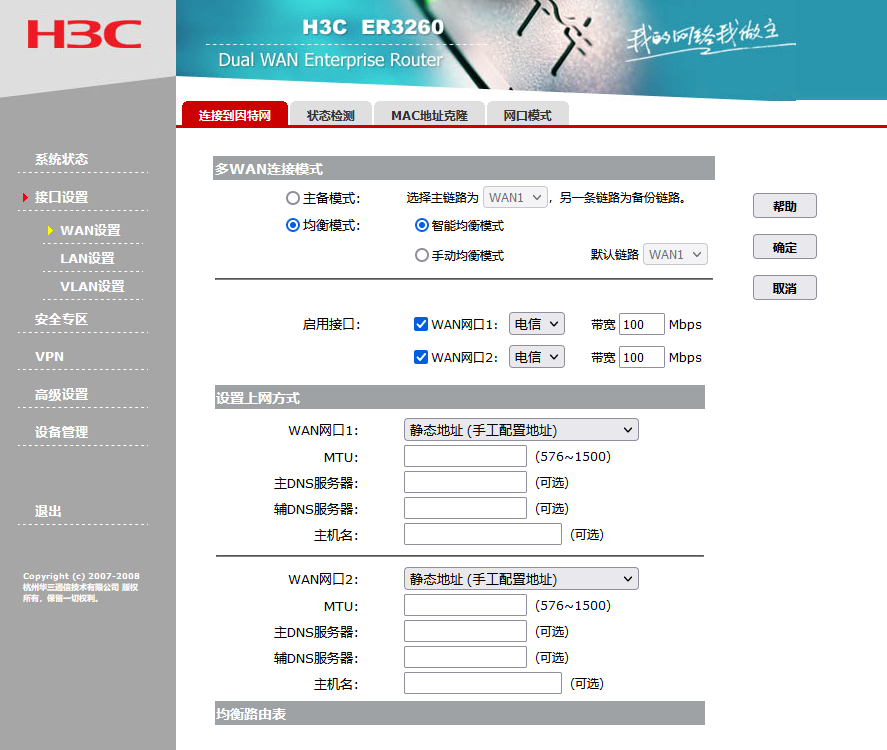Open 接口设置 in sidebar
Viewport: 887px width, 750px height.
click(x=62, y=197)
